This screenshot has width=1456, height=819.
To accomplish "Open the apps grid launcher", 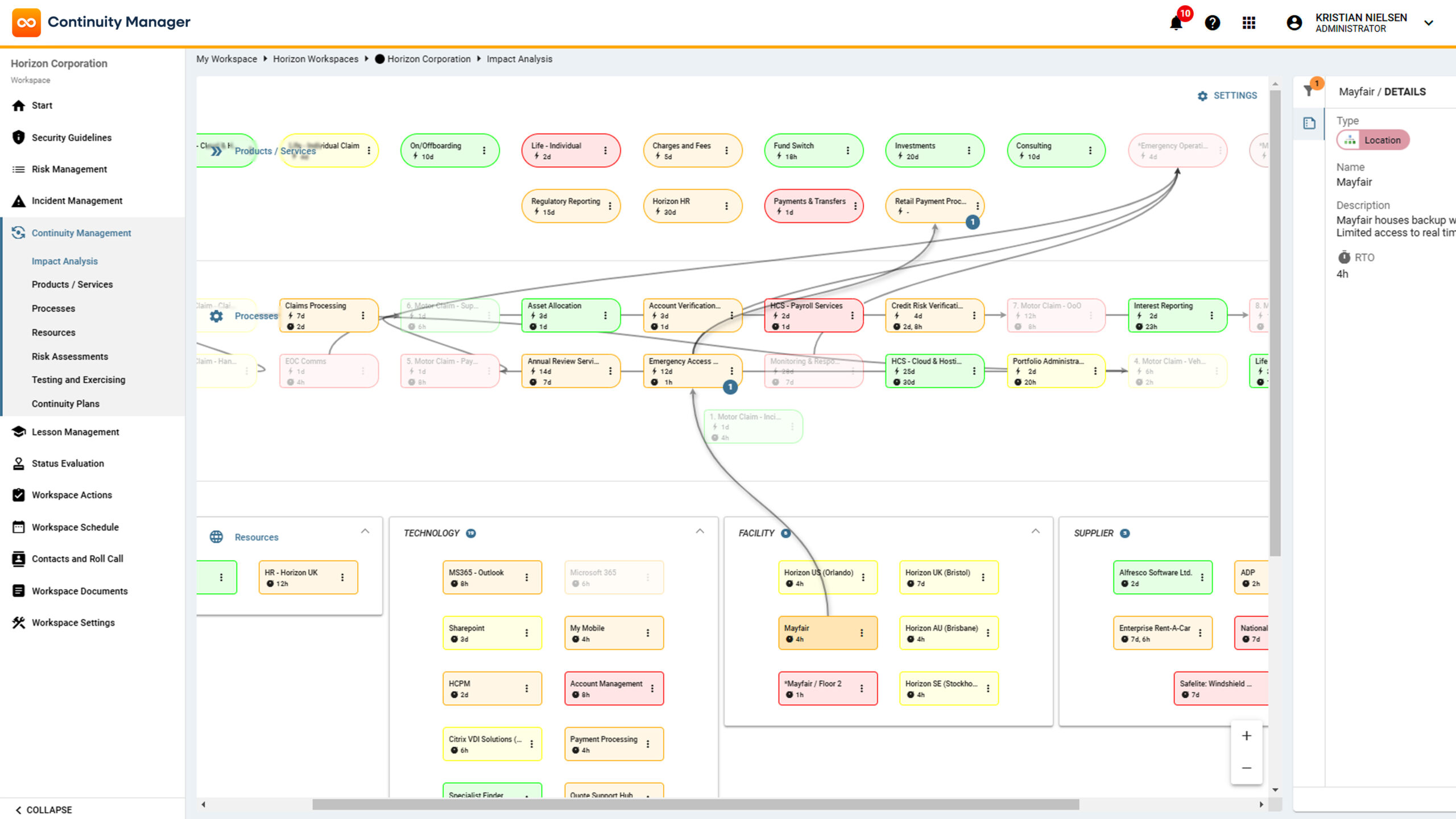I will coord(1248,23).
